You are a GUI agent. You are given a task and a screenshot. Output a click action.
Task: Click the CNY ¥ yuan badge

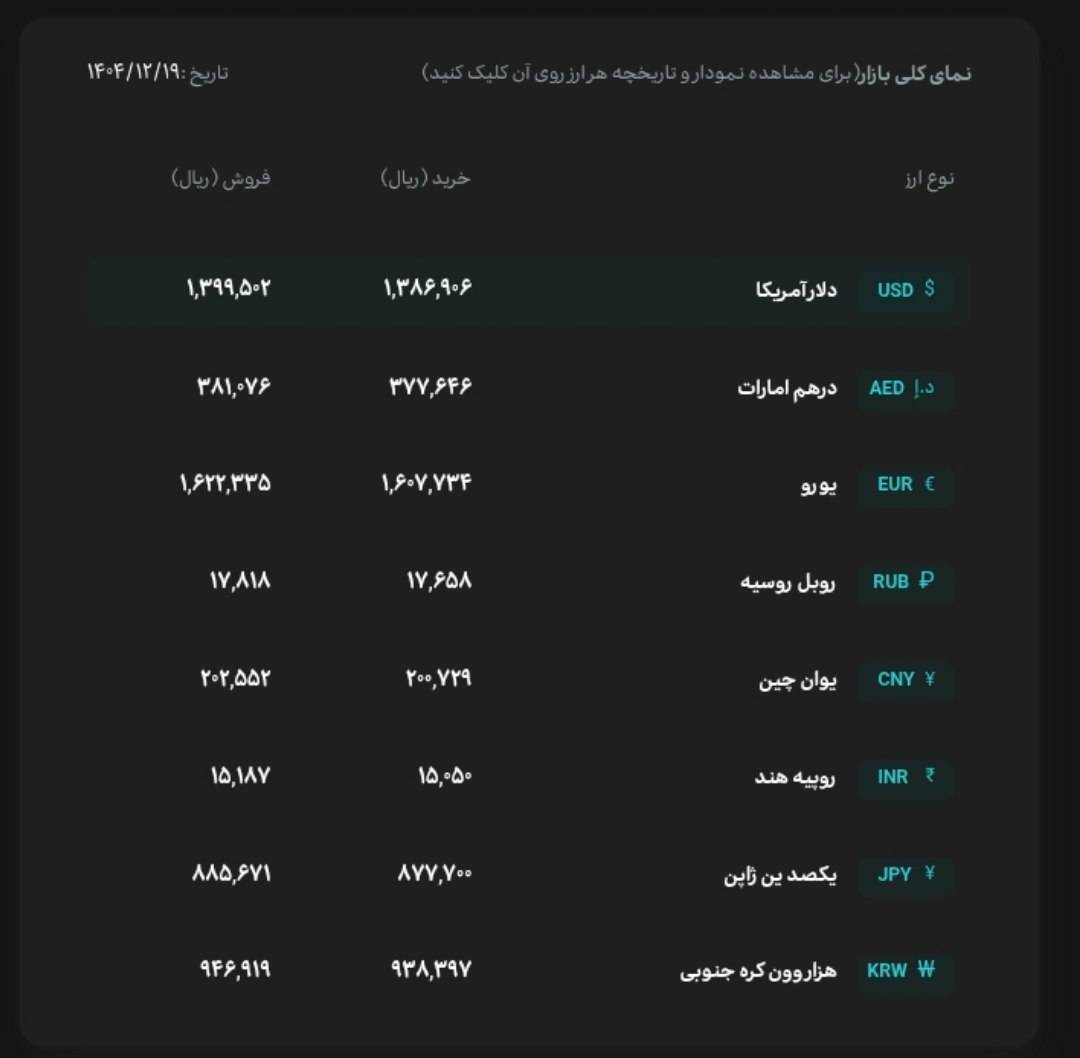905,679
